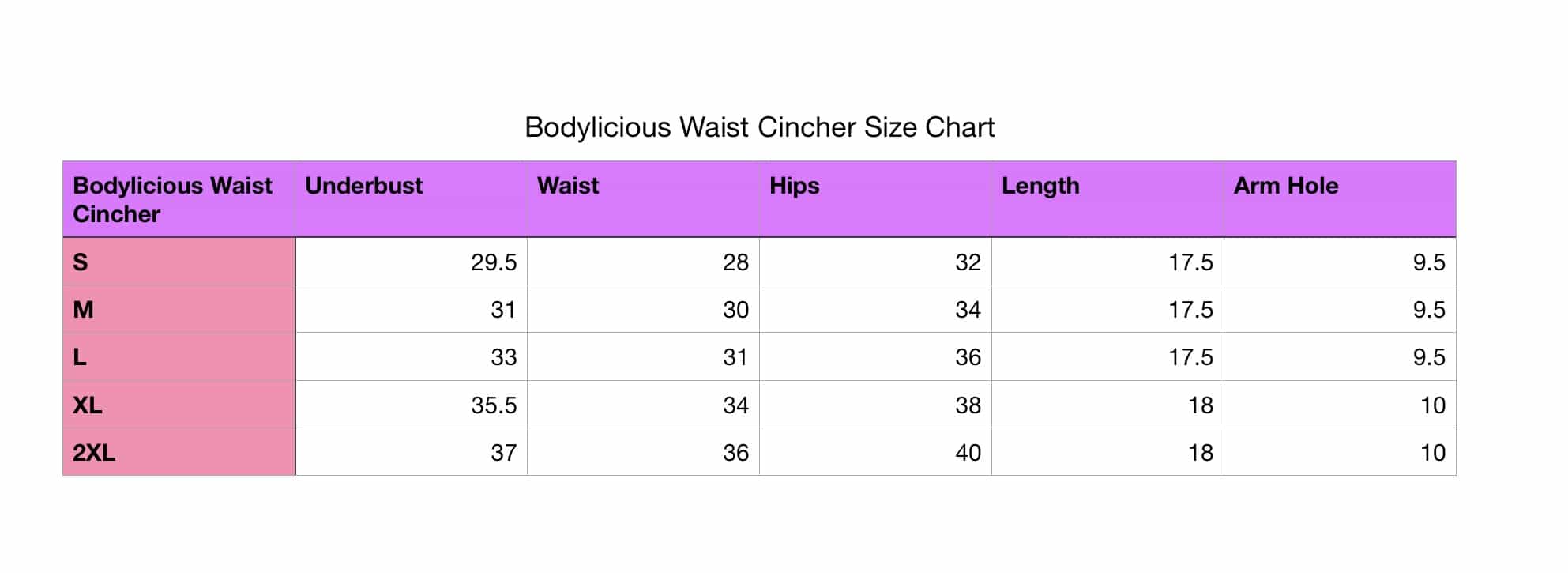The width and height of the screenshot is (1568, 573).
Task: Select the XL size row label
Action: (x=179, y=405)
